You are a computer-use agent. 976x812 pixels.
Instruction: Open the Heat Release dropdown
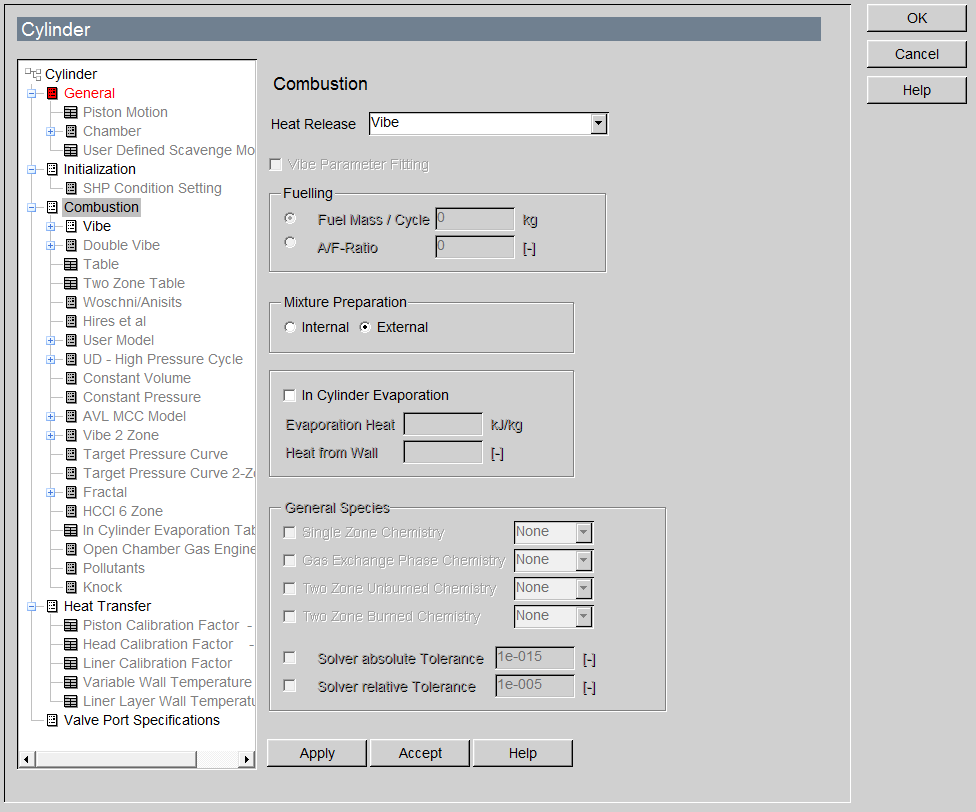[599, 123]
